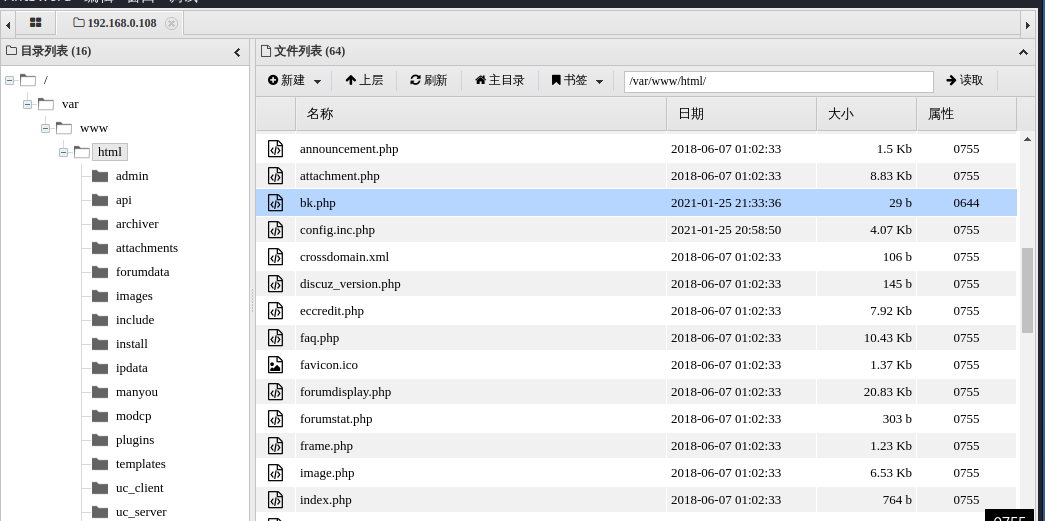Viewport: 1045px width, 521px height.
Task: Click the grid home tab icon
Action: tap(36, 22)
